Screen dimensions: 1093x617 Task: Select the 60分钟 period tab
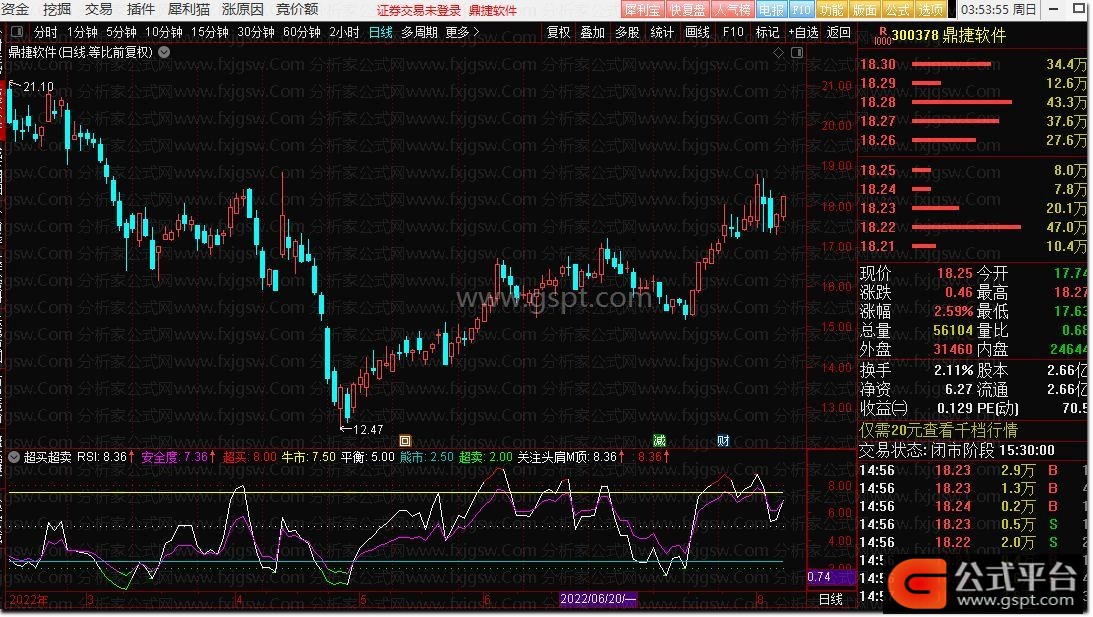302,33
